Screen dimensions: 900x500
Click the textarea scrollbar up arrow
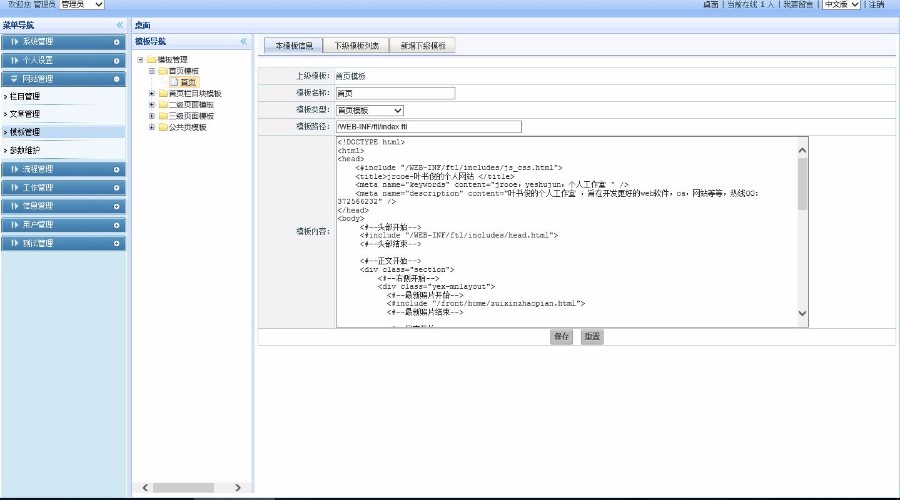pos(802,150)
